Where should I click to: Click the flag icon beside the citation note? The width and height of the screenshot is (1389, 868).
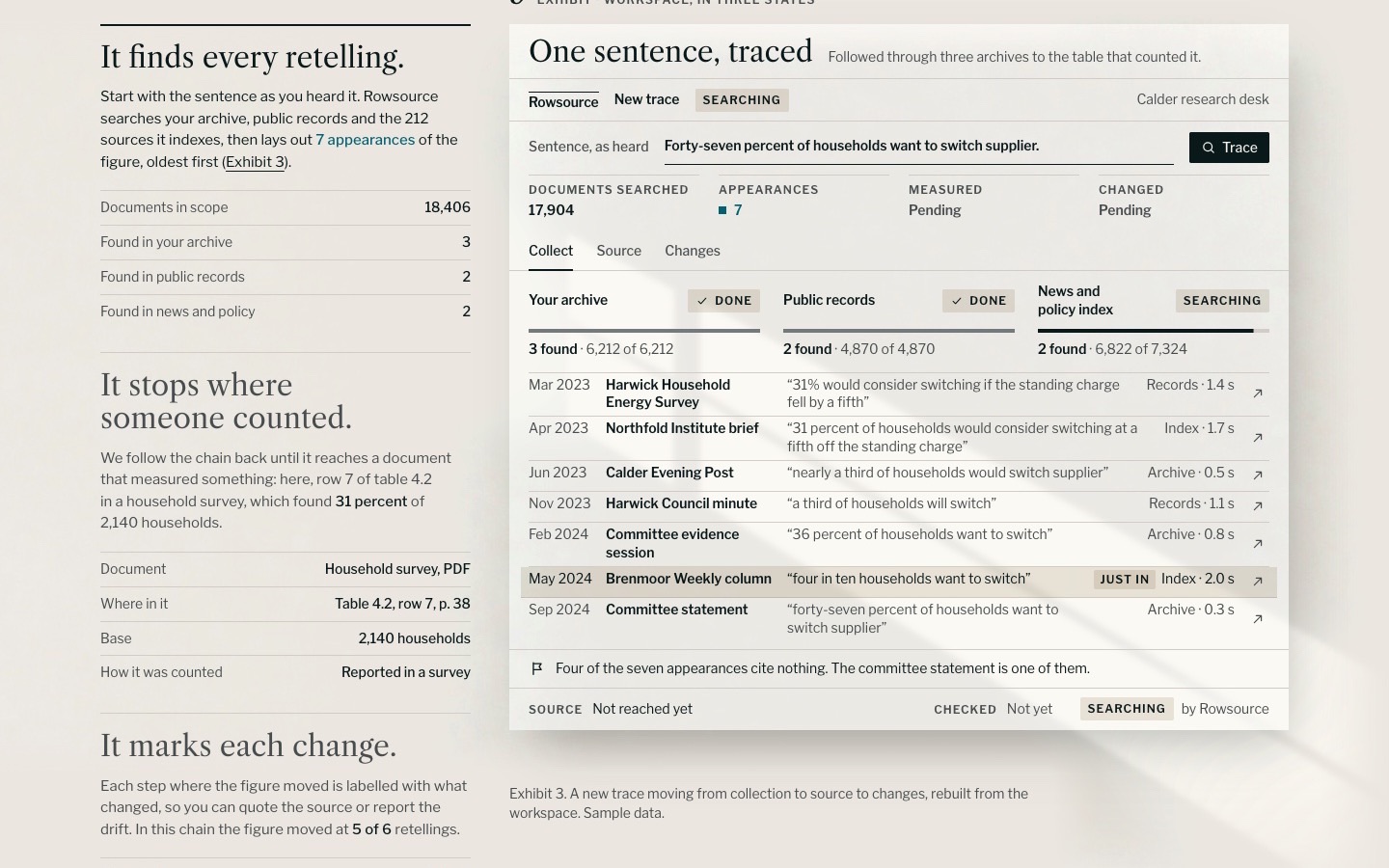click(537, 668)
